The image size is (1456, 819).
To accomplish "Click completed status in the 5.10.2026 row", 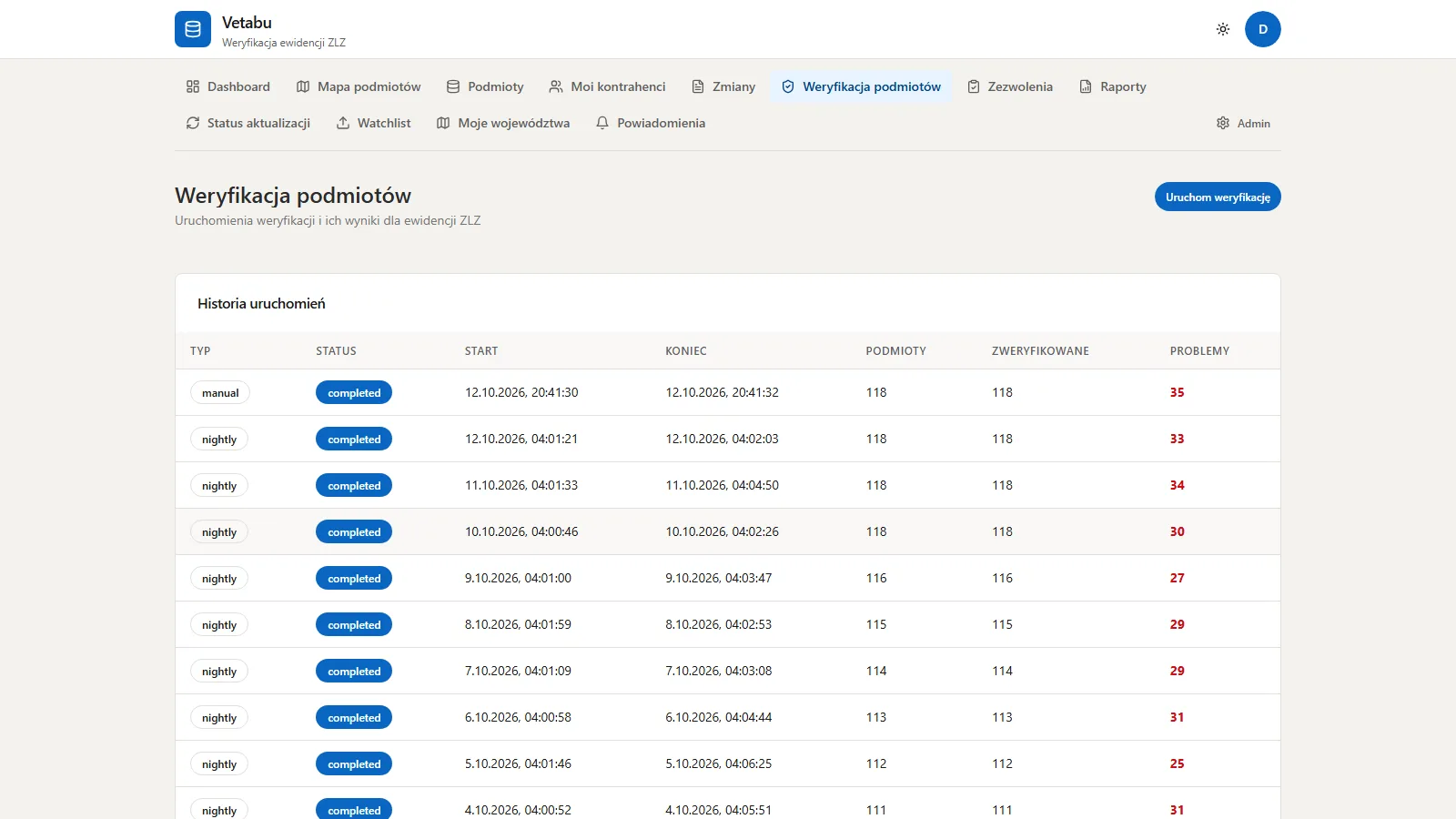I will pyautogui.click(x=354, y=764).
